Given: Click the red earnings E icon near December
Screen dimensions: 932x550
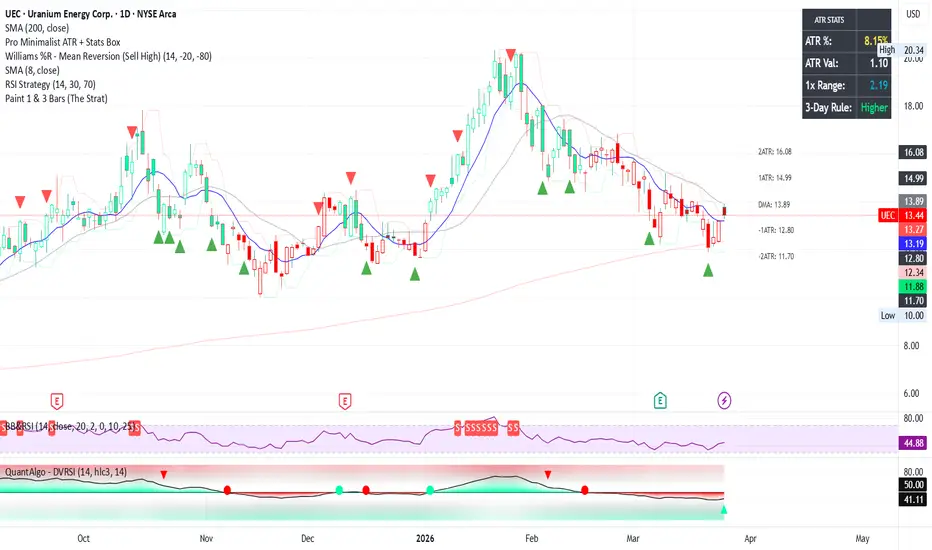Looking at the screenshot, I should [345, 401].
